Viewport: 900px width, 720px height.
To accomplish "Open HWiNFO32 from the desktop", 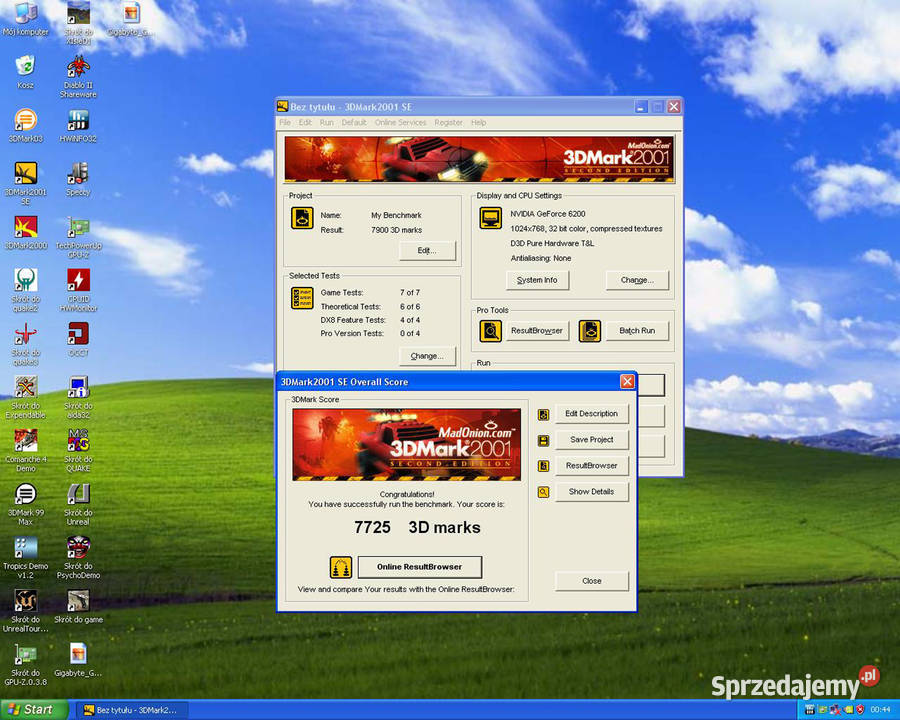I will tap(78, 120).
